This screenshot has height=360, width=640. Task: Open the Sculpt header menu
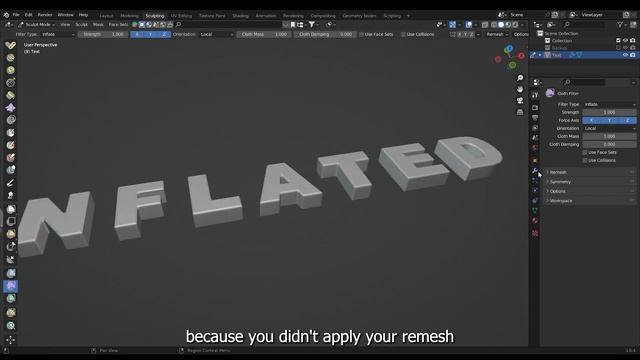[81, 25]
